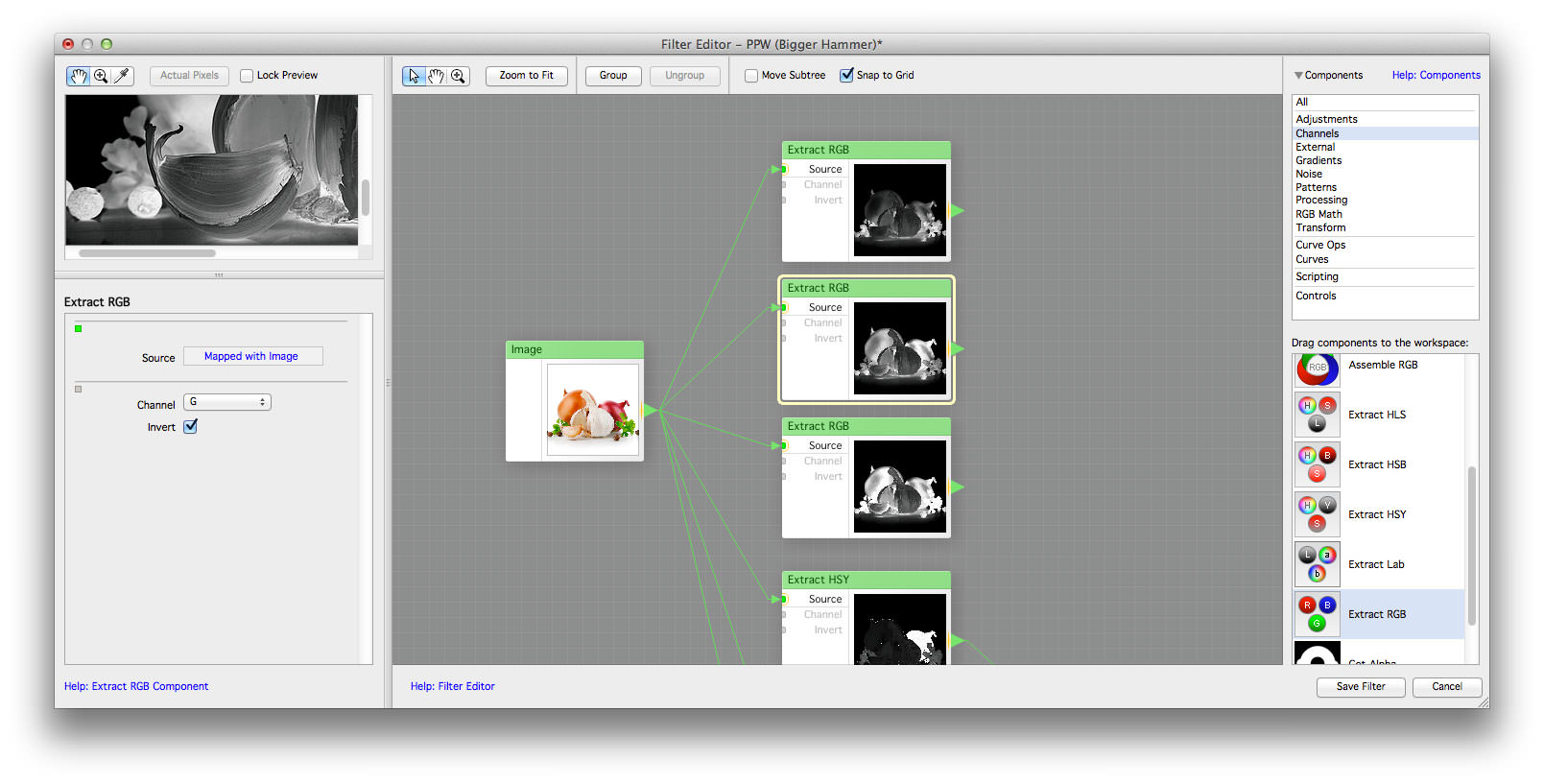
Task: Click the preview vertical scrollbar
Action: pyautogui.click(x=365, y=198)
